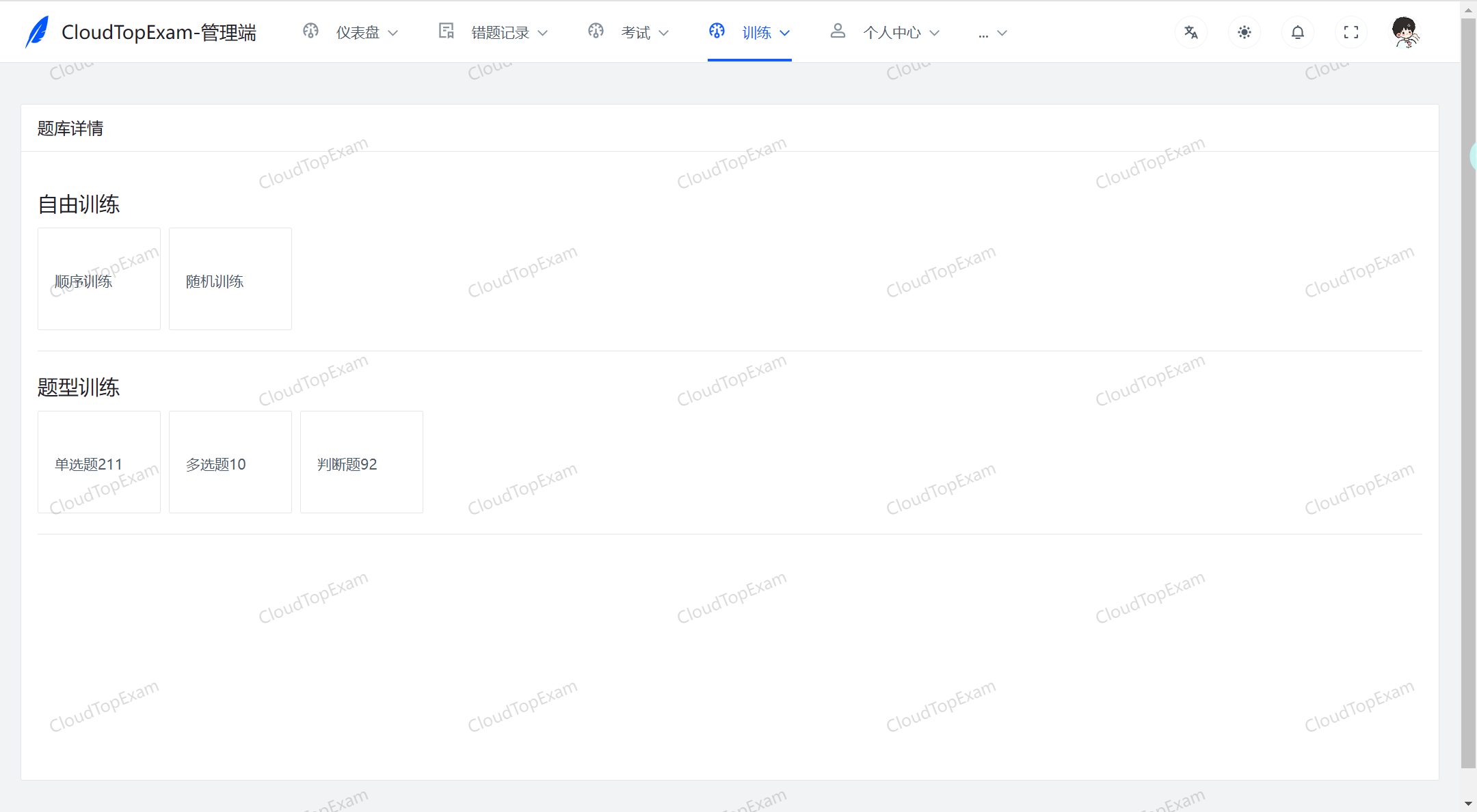
Task: Click the blue training menu icon
Action: (717, 31)
